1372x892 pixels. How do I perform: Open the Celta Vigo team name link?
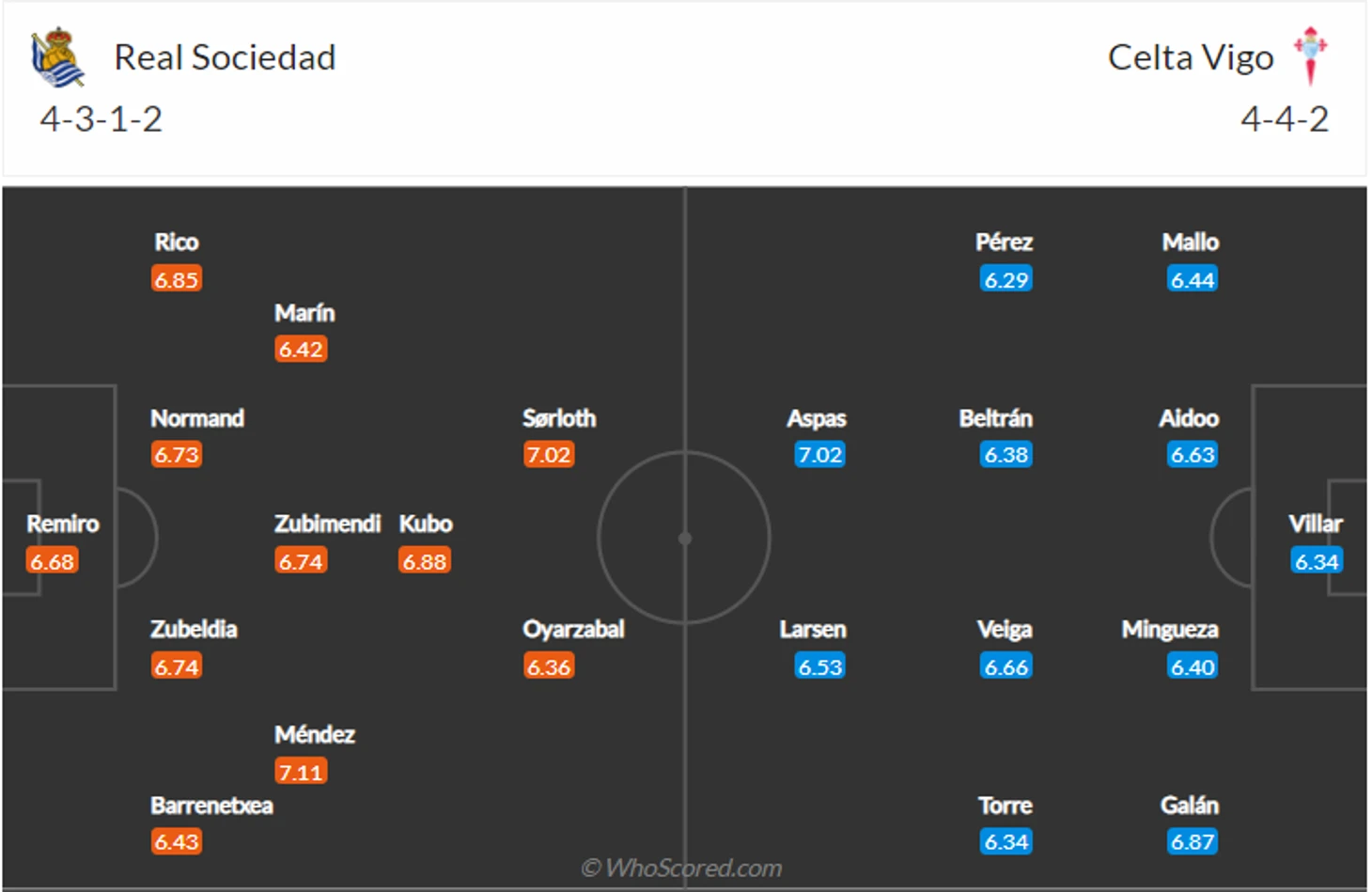point(1191,57)
